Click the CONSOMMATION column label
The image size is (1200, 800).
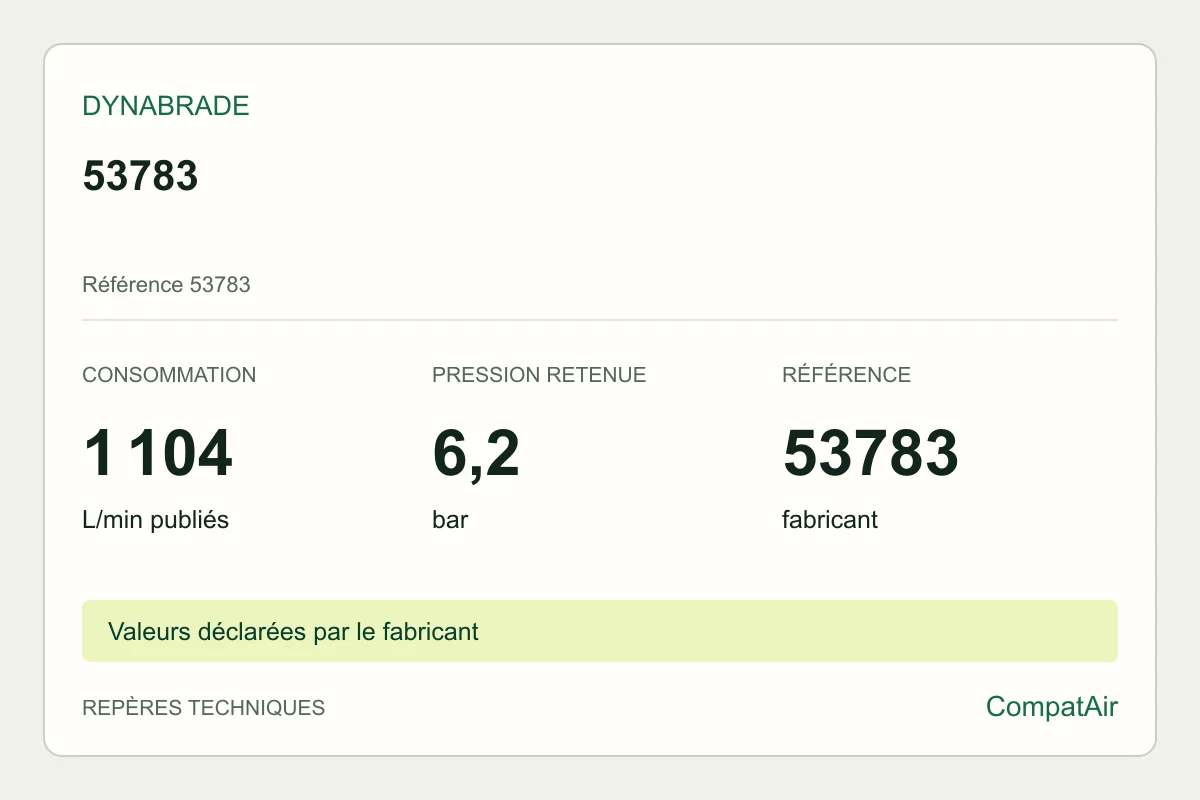click(169, 375)
